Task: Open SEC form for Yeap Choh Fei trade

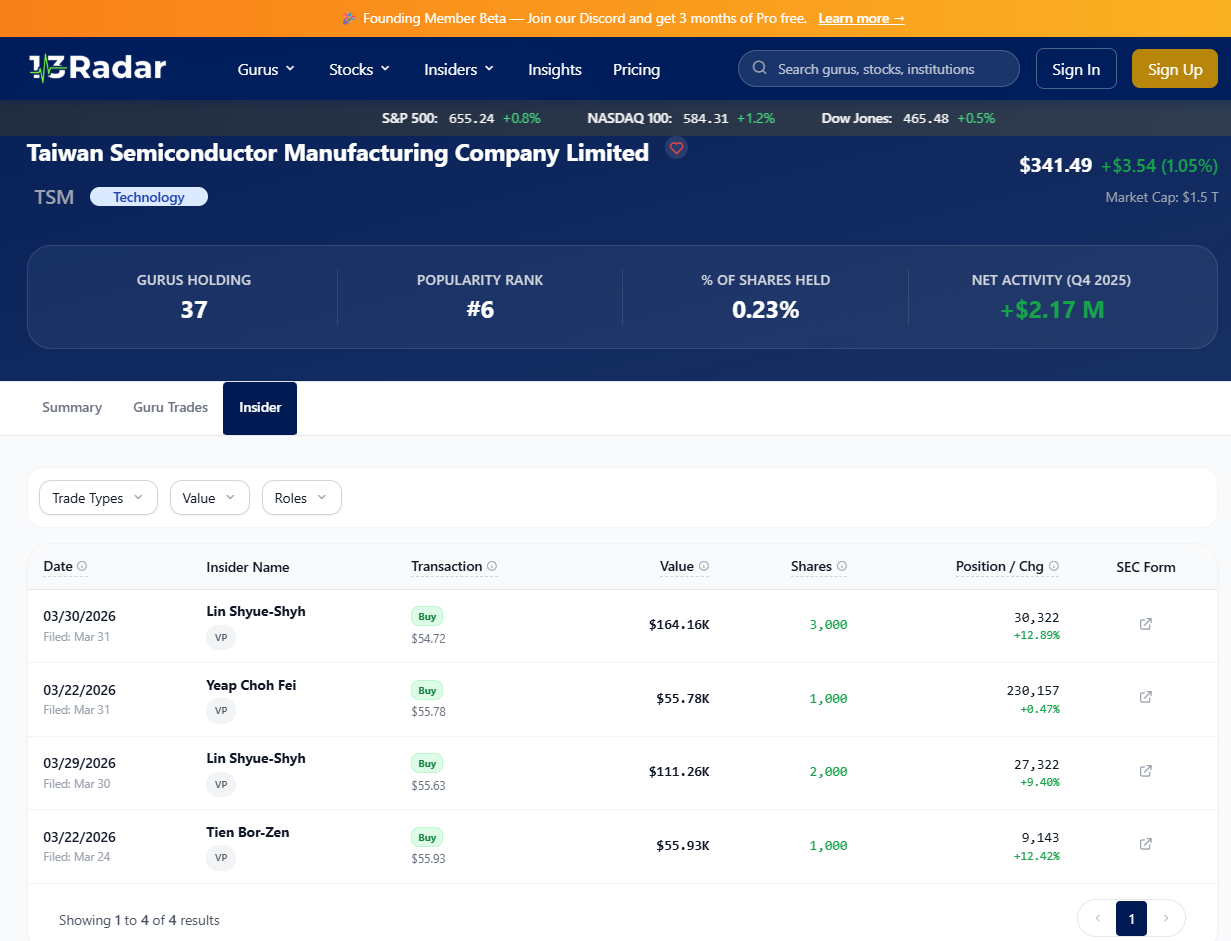Action: click(x=1146, y=697)
